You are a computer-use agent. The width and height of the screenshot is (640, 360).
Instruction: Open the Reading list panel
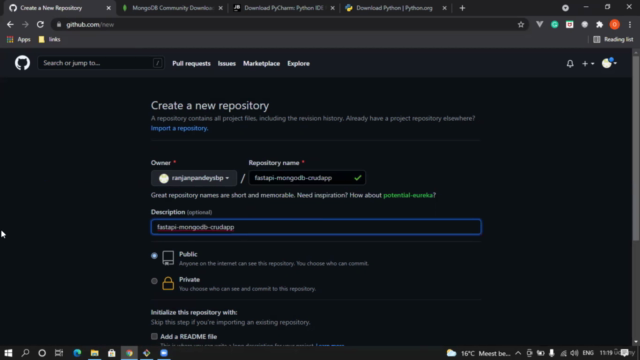[x=613, y=40]
